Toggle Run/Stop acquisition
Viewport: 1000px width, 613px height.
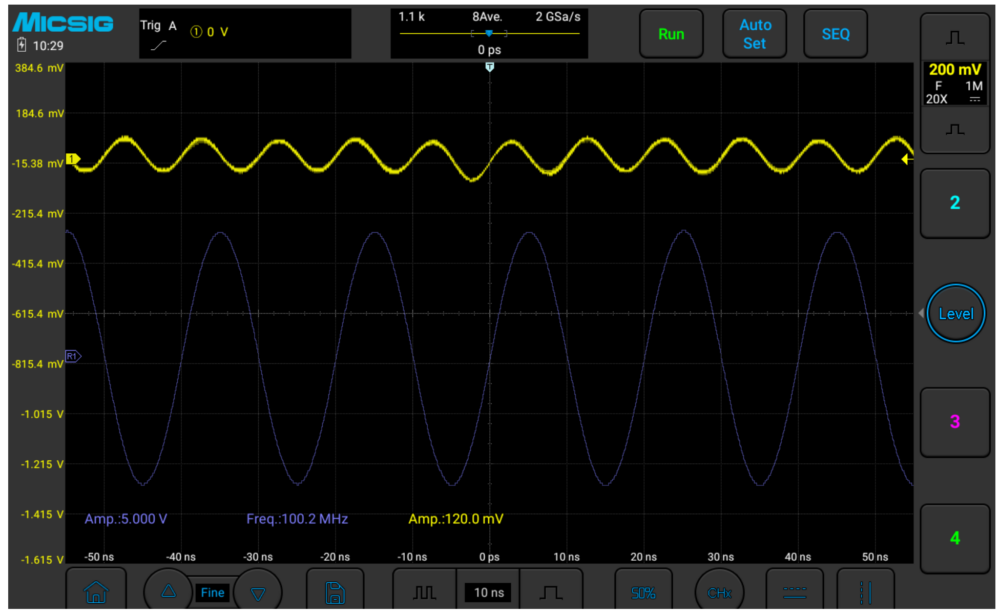pyautogui.click(x=671, y=34)
